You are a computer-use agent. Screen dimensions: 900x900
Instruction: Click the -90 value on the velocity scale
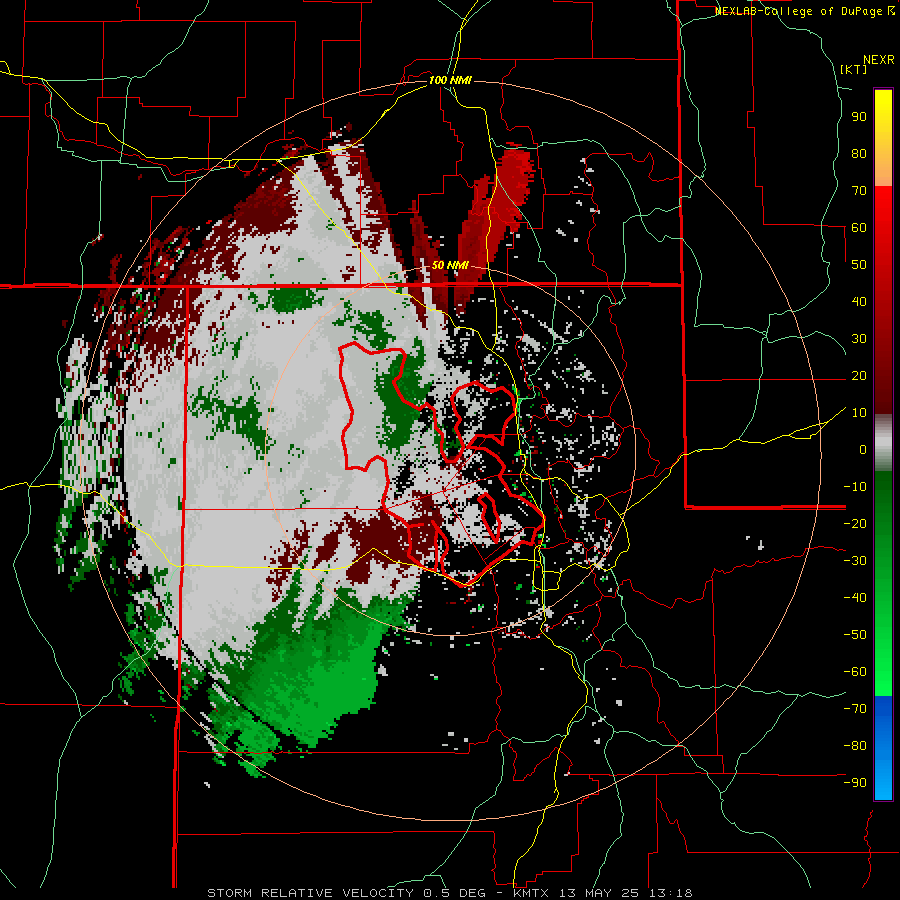point(855,783)
